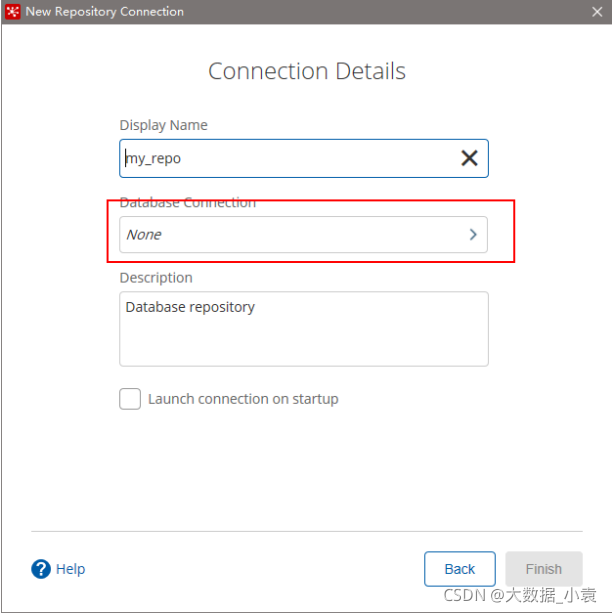Viewport: 612px width, 613px height.
Task: Open the Database Connection selector showing None
Action: pyautogui.click(x=303, y=235)
